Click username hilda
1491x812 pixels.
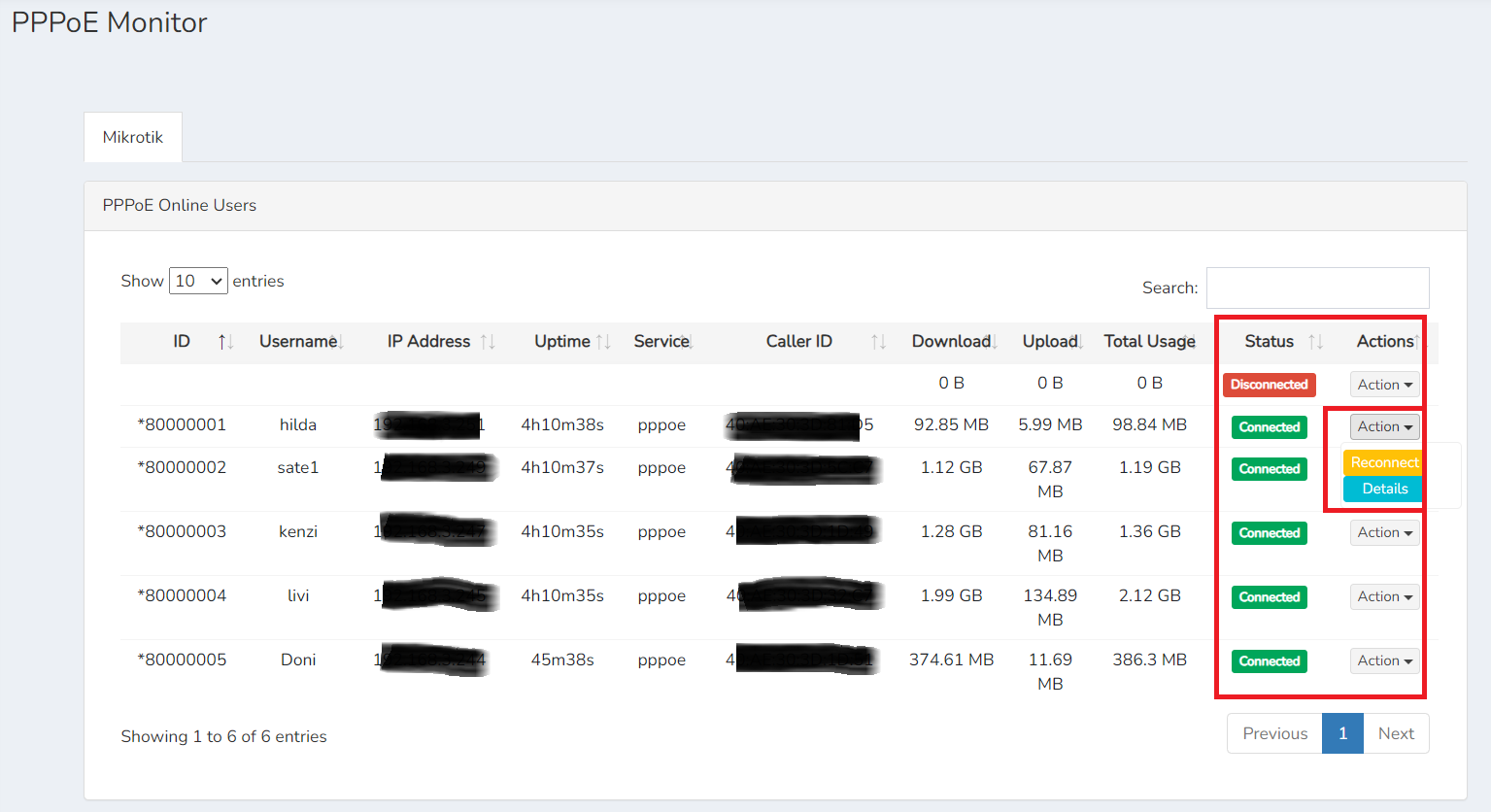[x=298, y=424]
